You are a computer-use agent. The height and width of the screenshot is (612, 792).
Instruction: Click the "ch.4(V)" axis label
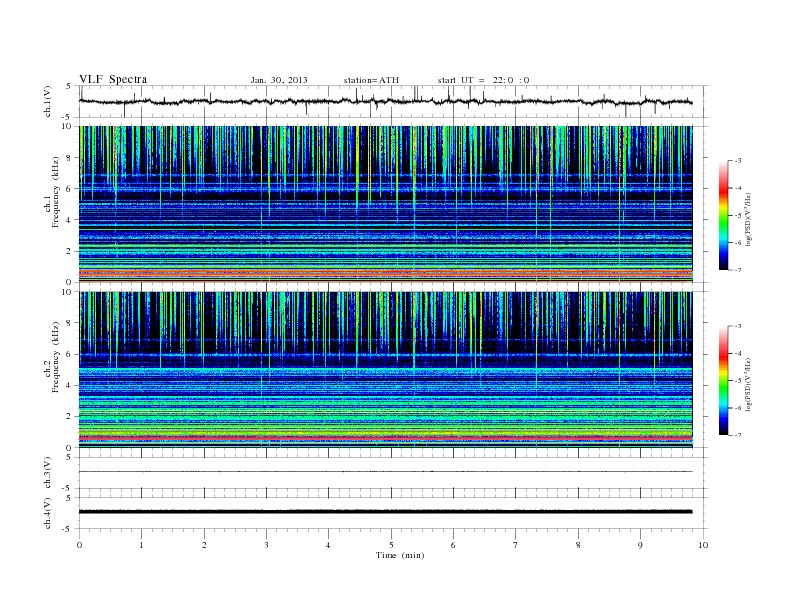[48, 513]
